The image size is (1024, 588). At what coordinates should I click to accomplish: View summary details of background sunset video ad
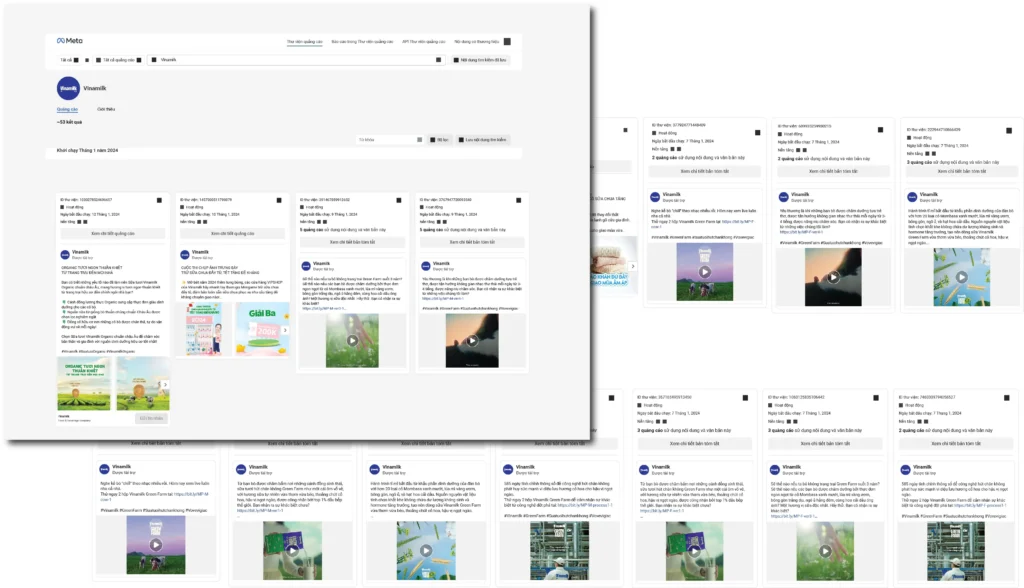tap(833, 171)
